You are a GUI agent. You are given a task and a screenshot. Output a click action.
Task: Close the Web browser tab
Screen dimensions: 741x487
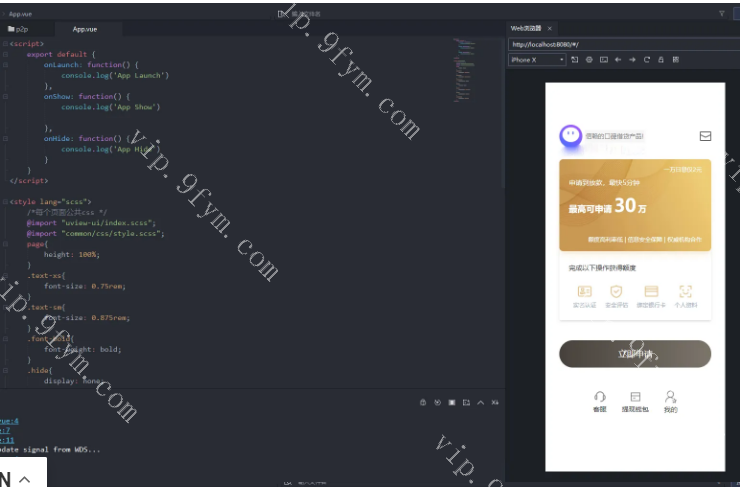[x=550, y=29]
